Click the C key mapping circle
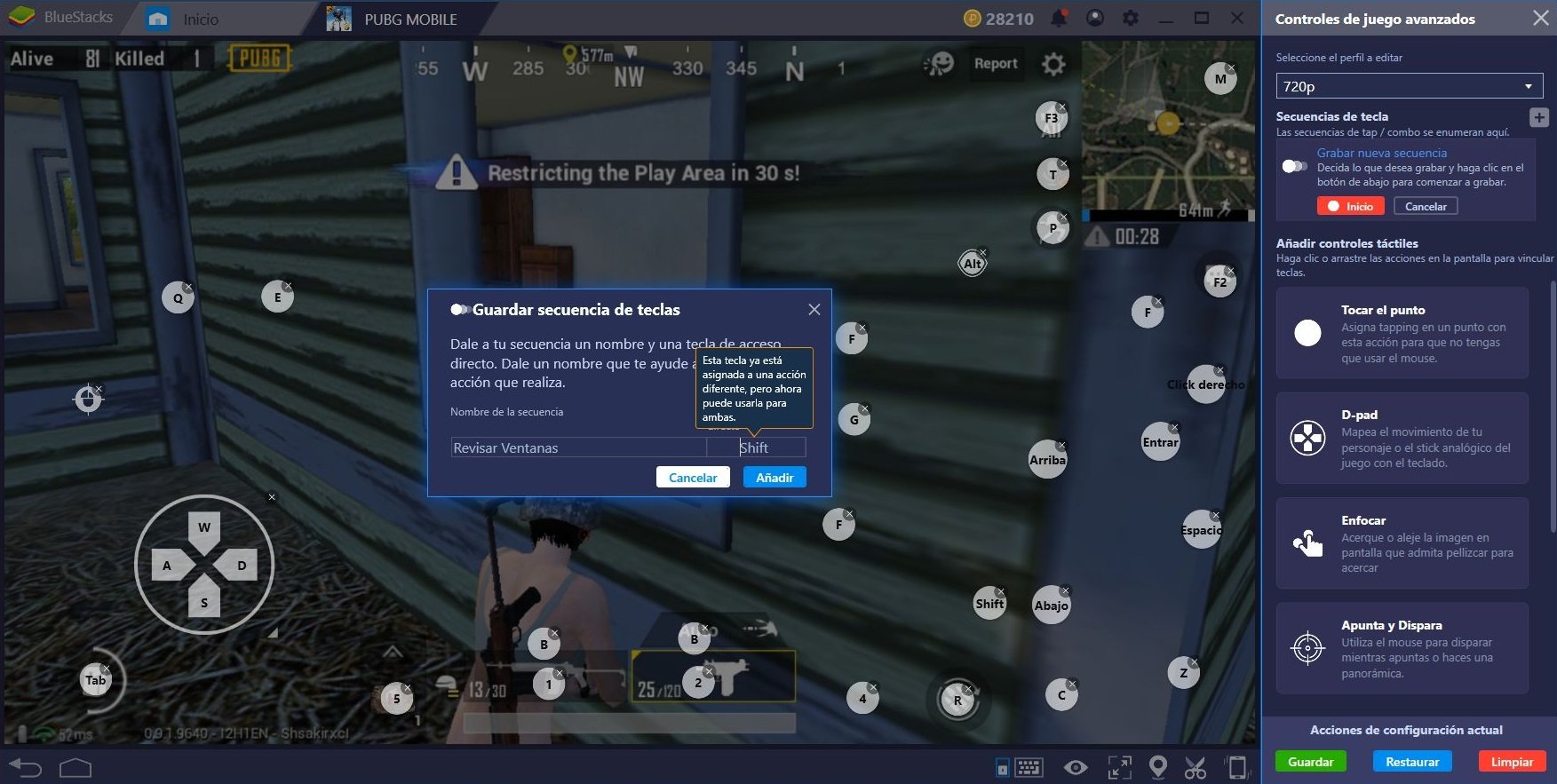The width and height of the screenshot is (1557, 784). [1061, 695]
